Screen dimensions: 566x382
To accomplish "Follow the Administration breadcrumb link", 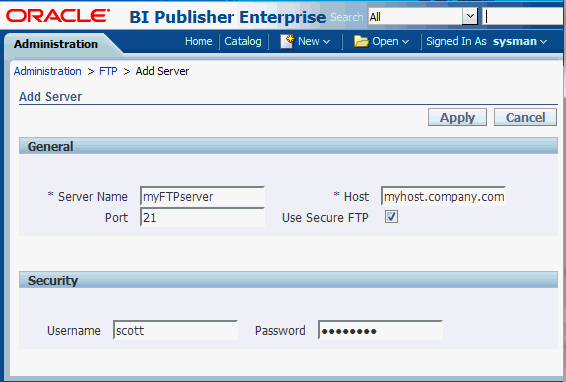I will (48, 71).
